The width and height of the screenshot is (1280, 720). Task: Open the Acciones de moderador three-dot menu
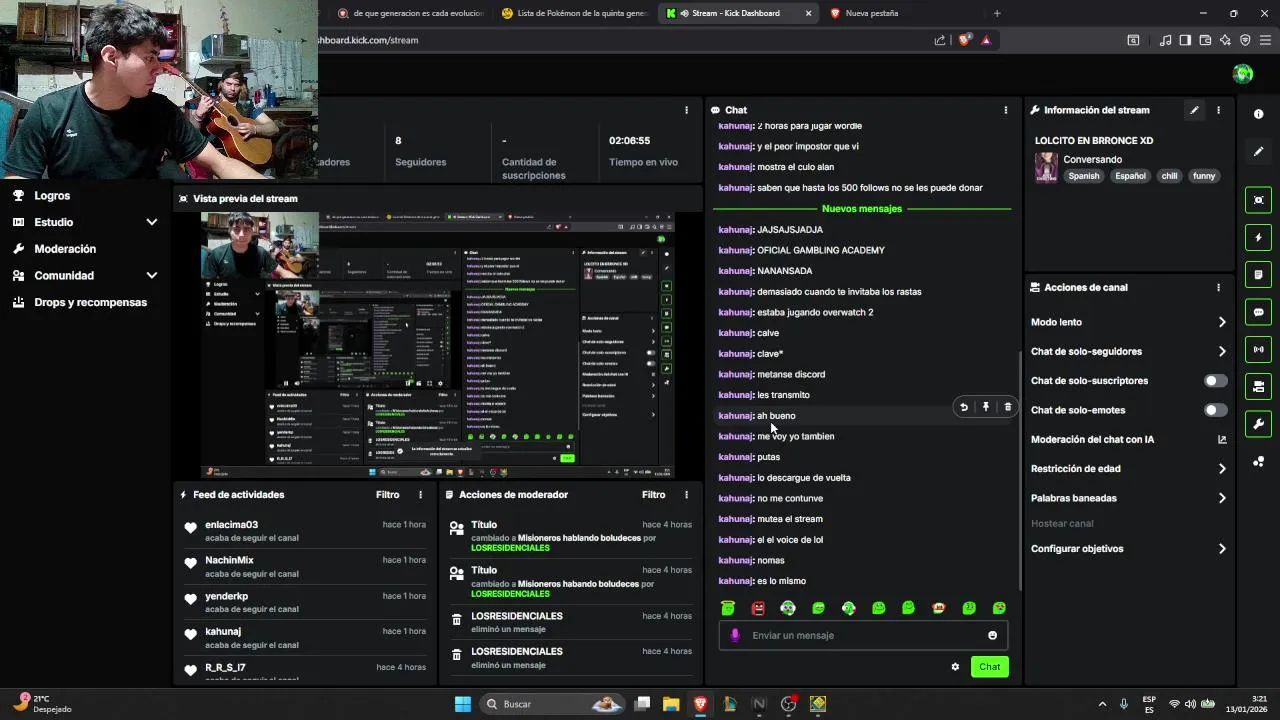click(x=686, y=495)
